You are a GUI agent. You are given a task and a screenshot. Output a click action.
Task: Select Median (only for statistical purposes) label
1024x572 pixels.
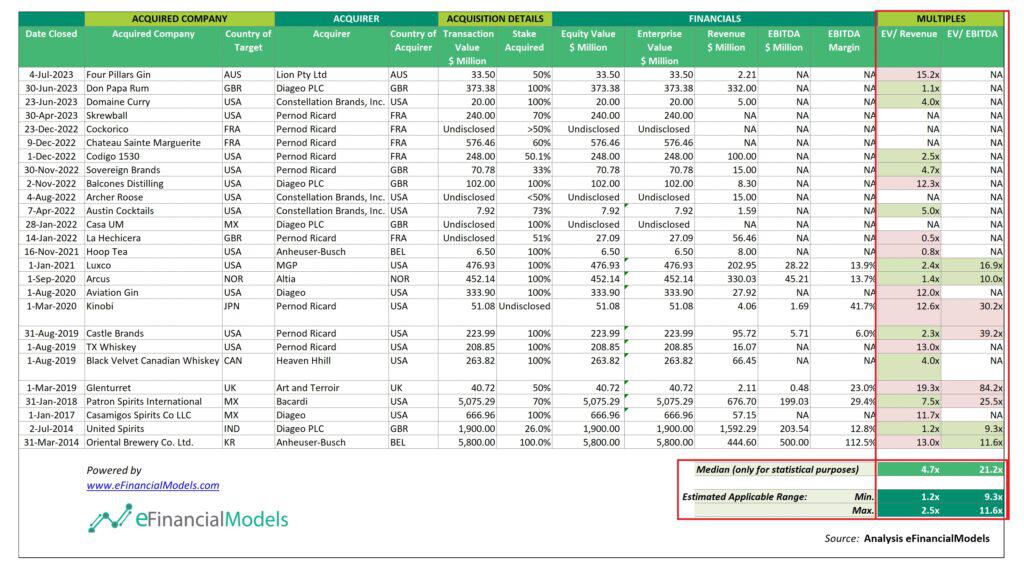click(x=777, y=469)
